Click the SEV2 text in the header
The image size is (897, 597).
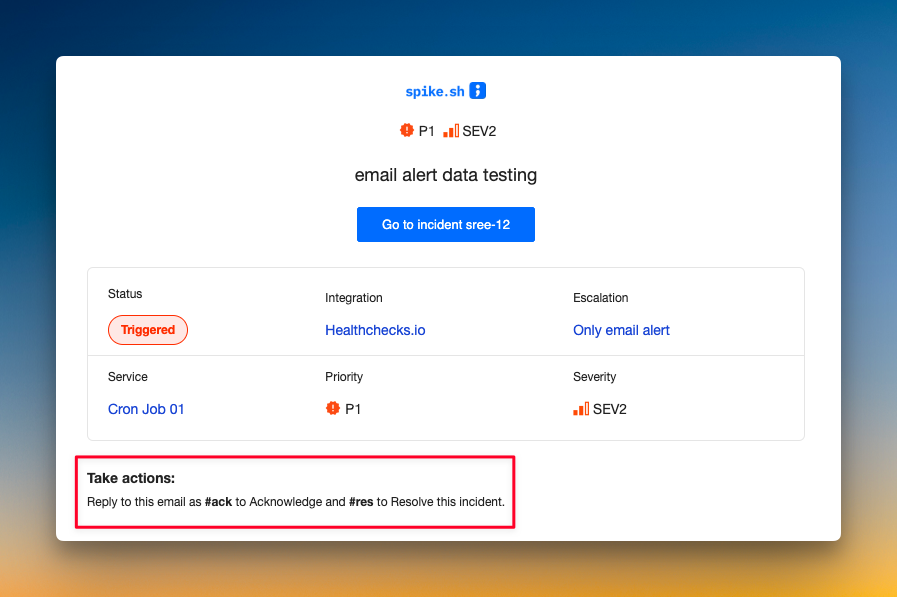tap(479, 131)
